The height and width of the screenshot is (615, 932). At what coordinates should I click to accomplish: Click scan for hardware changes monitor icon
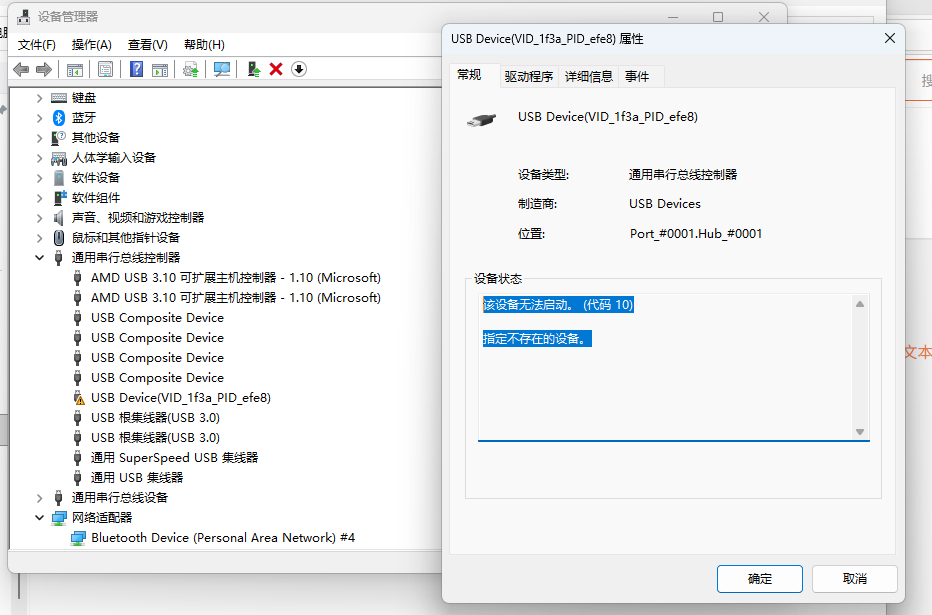click(x=222, y=69)
